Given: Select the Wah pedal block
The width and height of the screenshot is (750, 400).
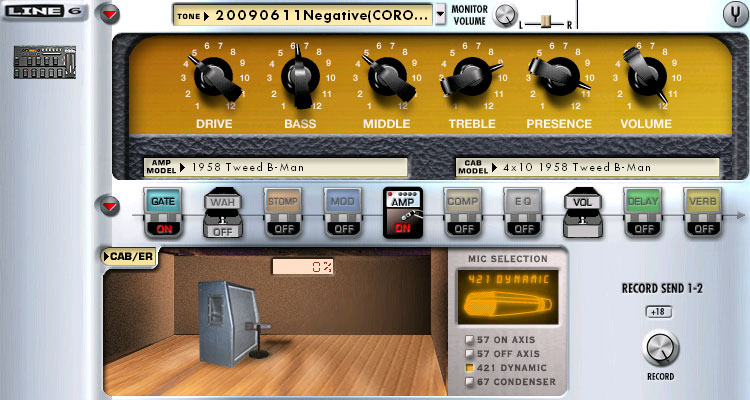Looking at the screenshot, I should point(223,202).
